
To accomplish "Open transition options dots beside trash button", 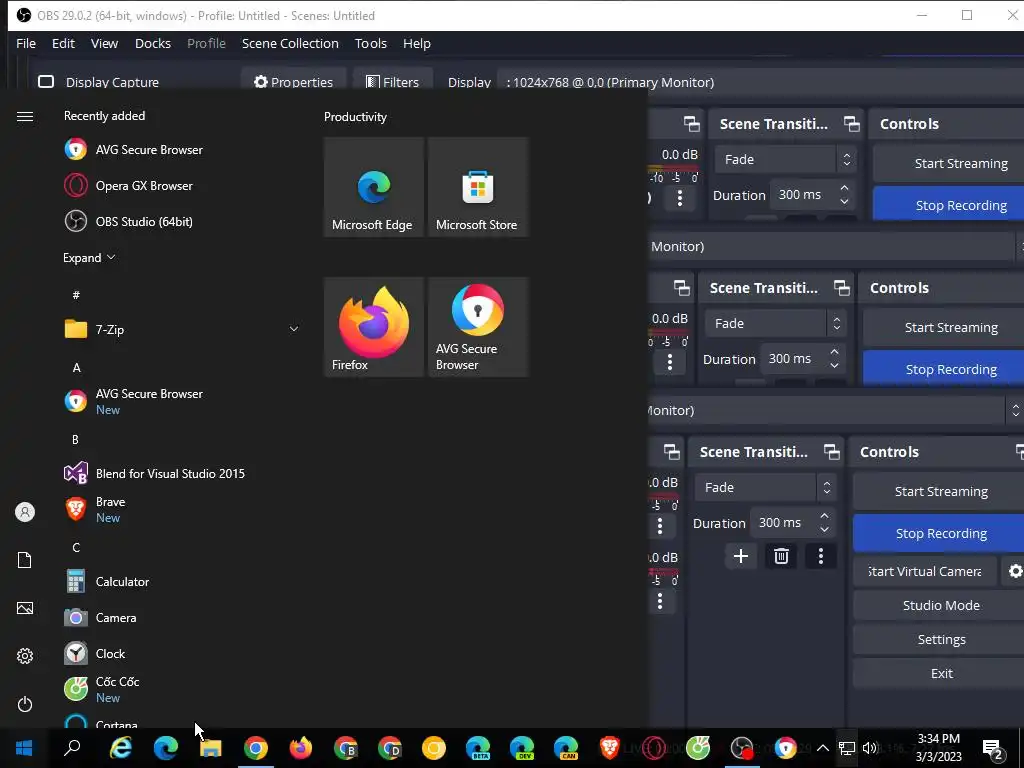I will [x=821, y=556].
